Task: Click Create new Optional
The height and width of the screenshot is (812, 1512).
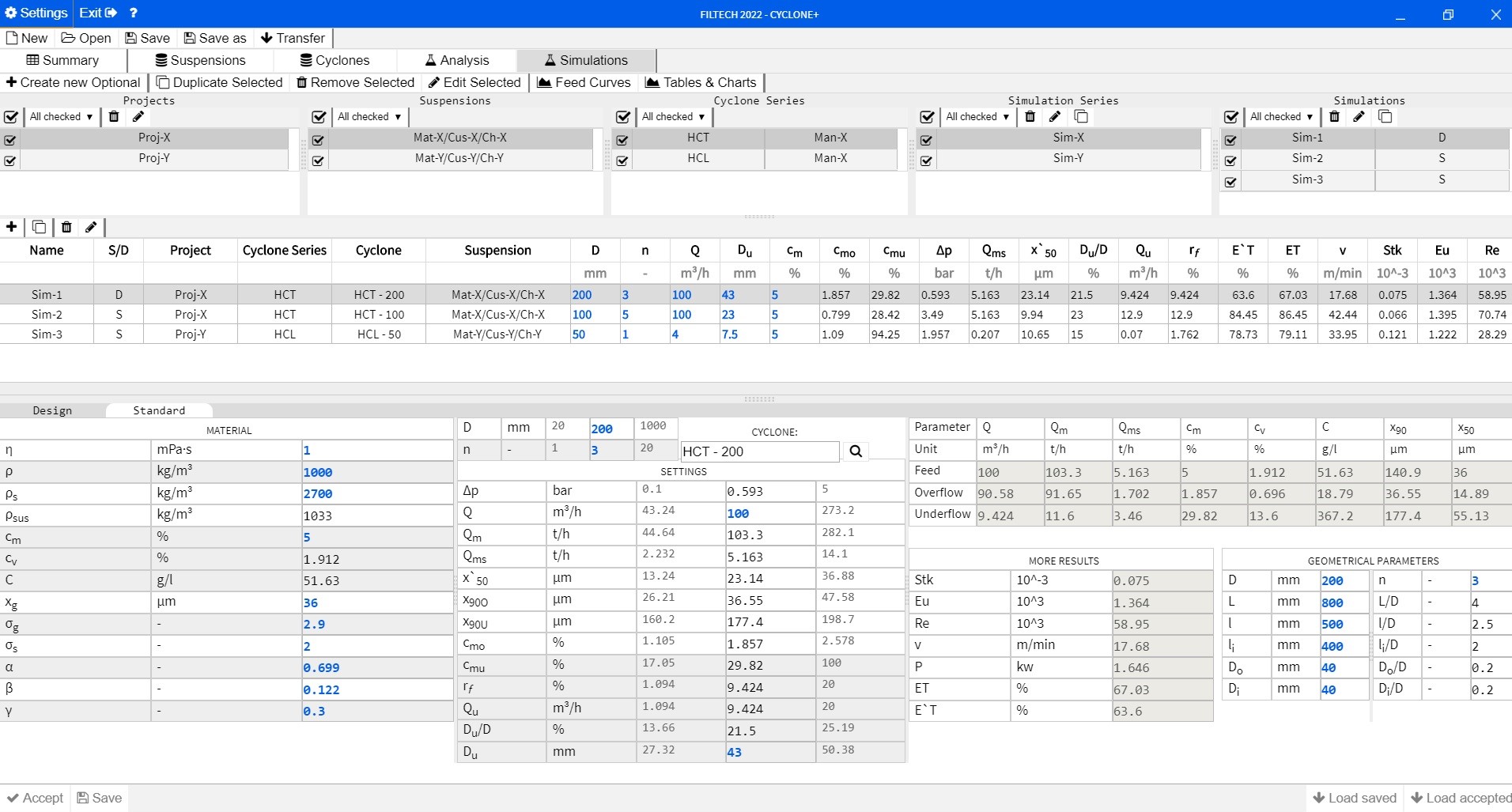Action: (x=73, y=82)
